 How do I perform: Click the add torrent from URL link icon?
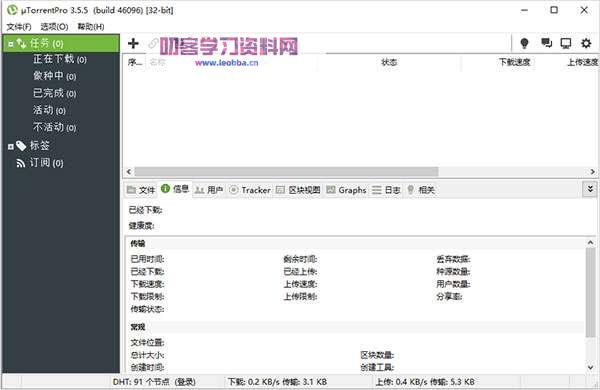(153, 43)
